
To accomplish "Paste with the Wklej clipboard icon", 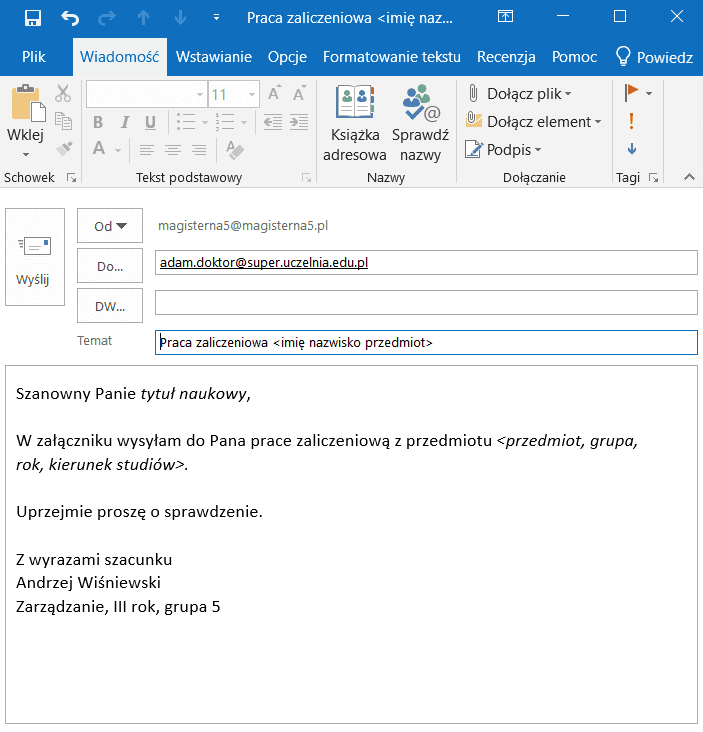I will point(28,103).
